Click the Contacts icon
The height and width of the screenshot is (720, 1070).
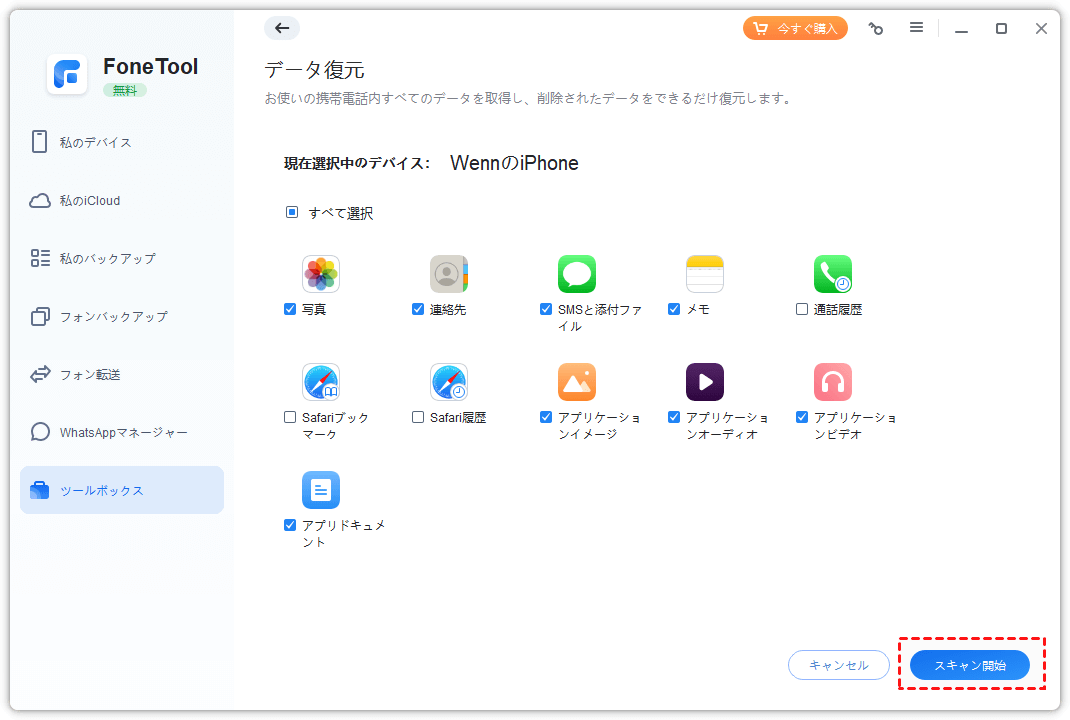pos(449,274)
